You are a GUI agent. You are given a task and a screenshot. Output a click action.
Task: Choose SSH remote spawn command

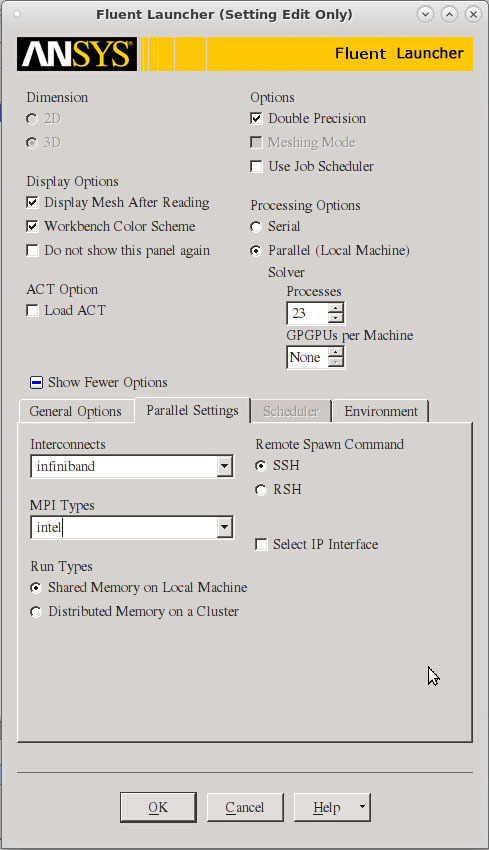[261, 466]
